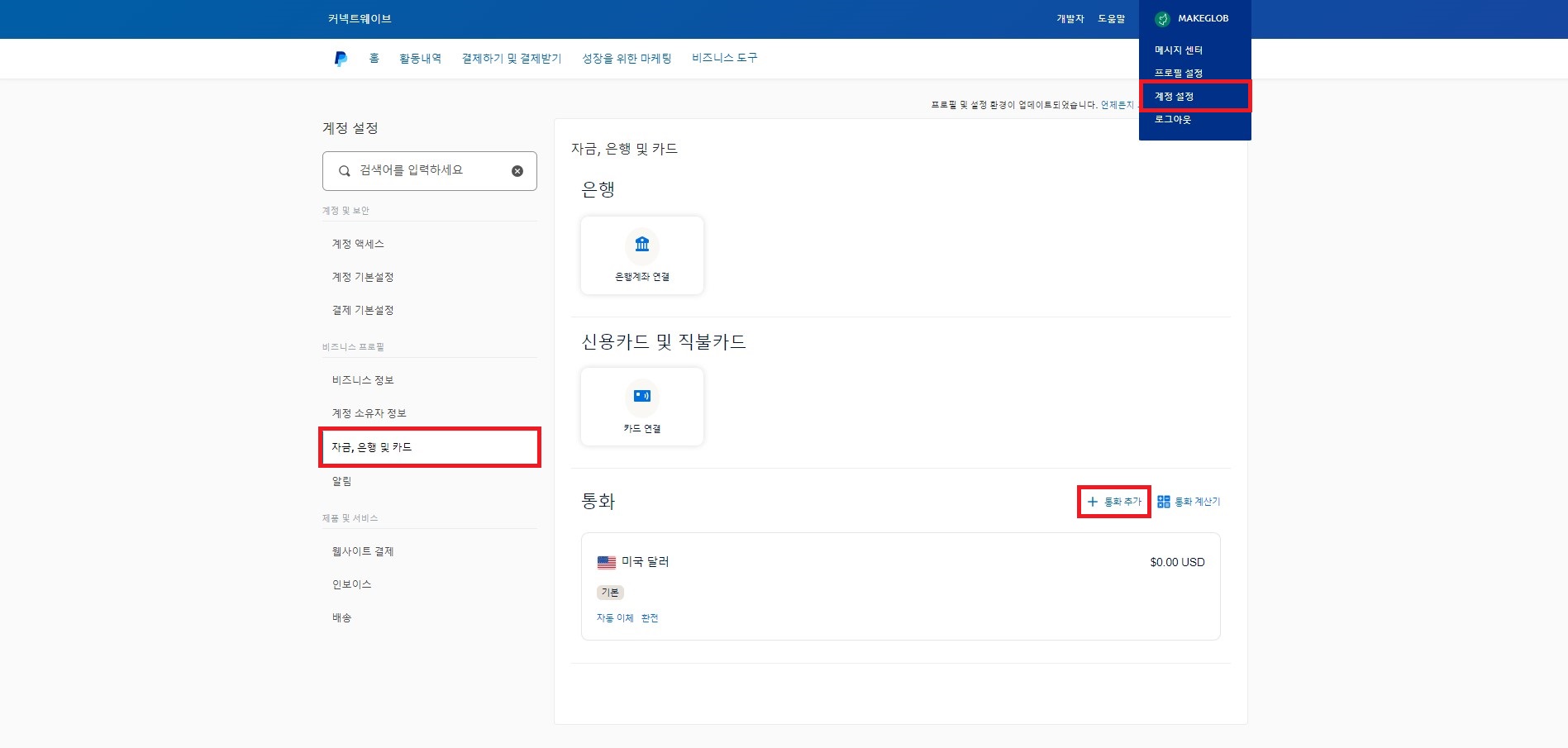The height and width of the screenshot is (748, 1568).
Task: Click the credit card link icon
Action: pos(642,396)
